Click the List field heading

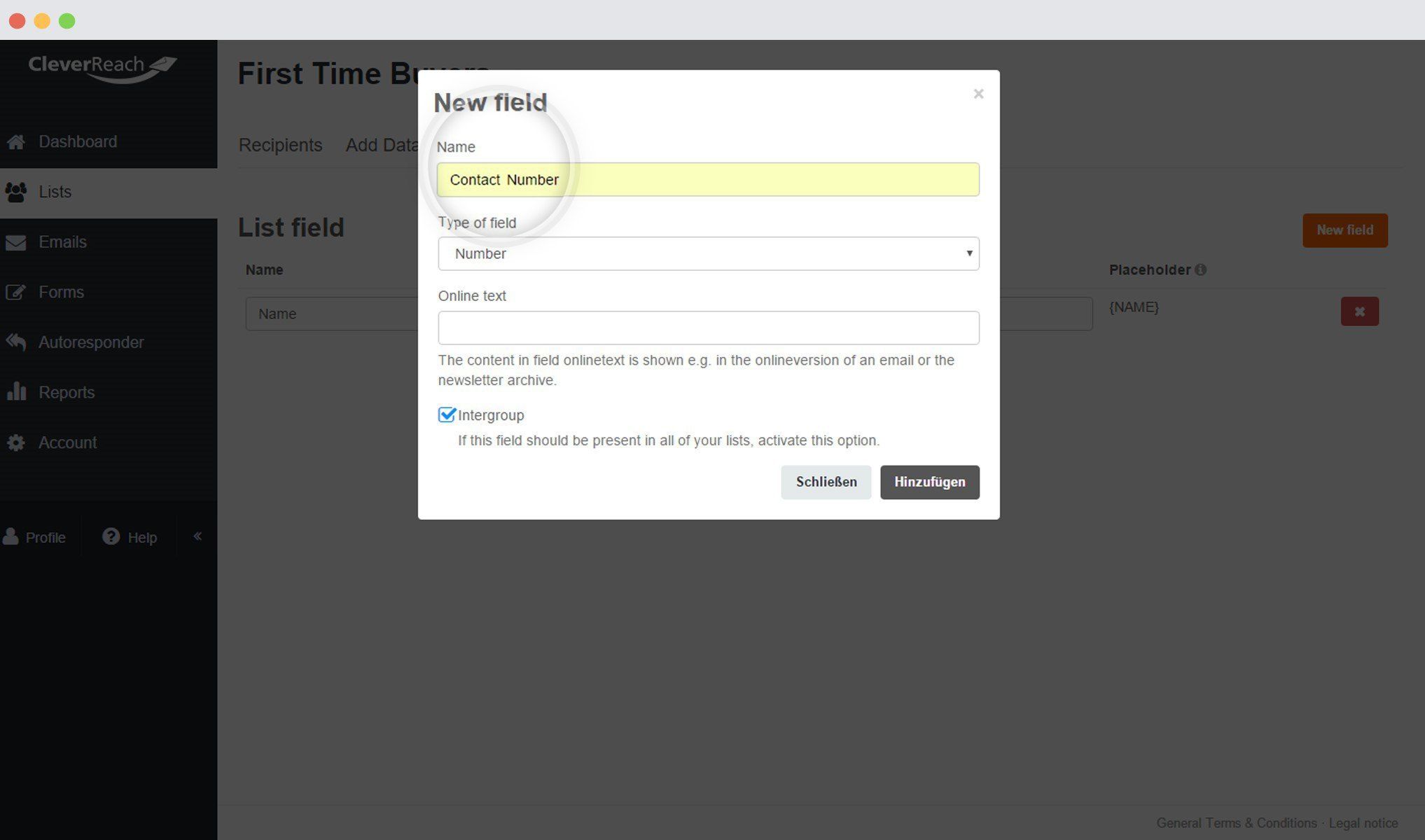(x=291, y=227)
